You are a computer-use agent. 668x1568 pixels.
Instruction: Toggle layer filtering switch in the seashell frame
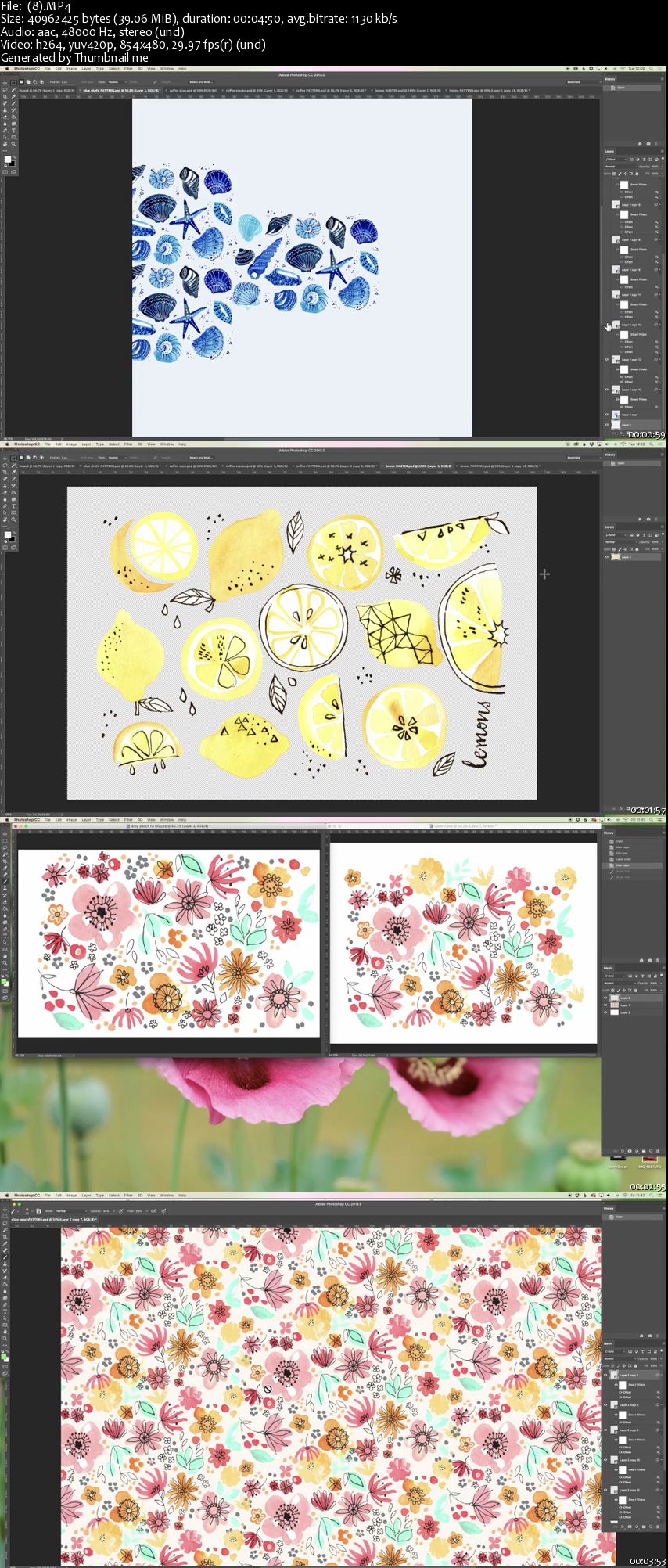tap(663, 159)
